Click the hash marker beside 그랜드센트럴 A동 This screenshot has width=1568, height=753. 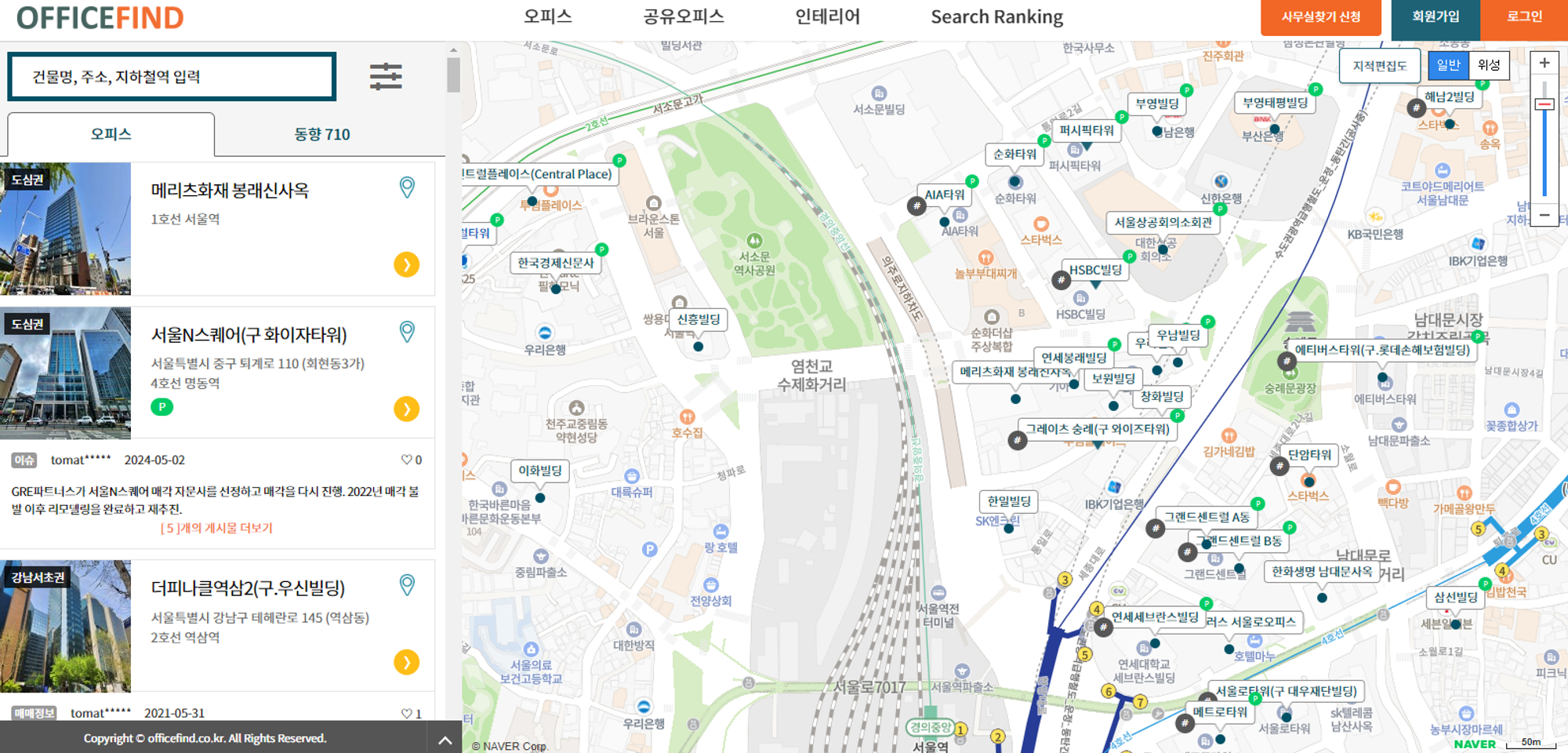(x=1155, y=529)
